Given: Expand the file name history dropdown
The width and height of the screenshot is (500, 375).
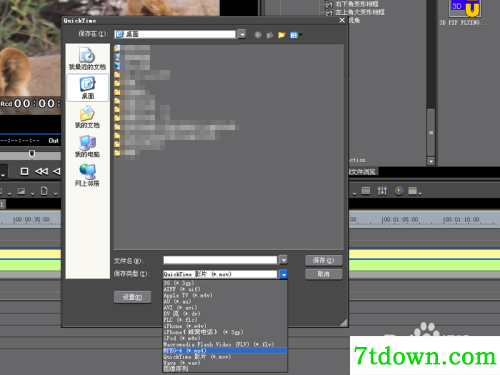Looking at the screenshot, I should 283,260.
